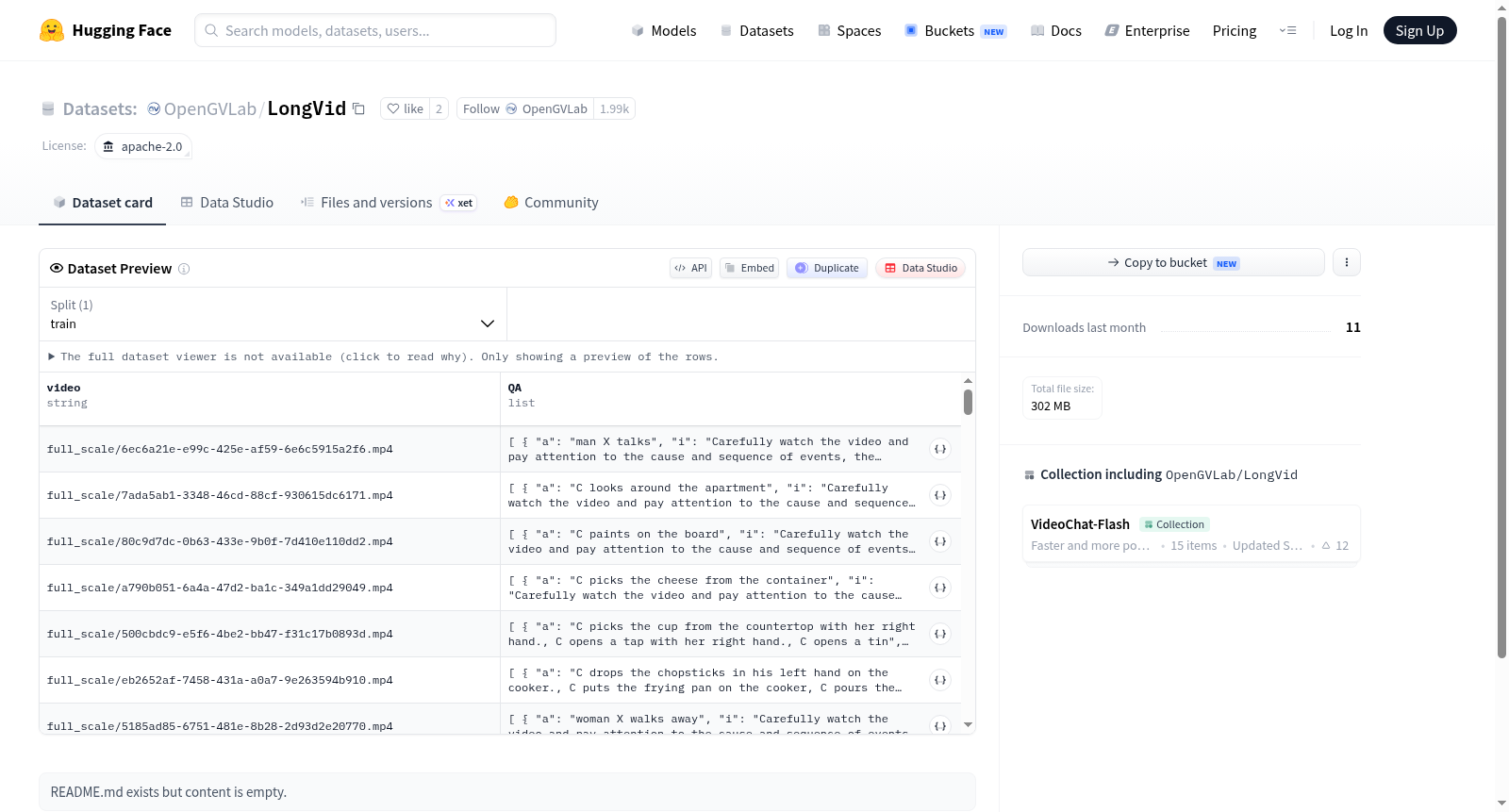
Task: Click the Log In link
Action: tap(1349, 30)
